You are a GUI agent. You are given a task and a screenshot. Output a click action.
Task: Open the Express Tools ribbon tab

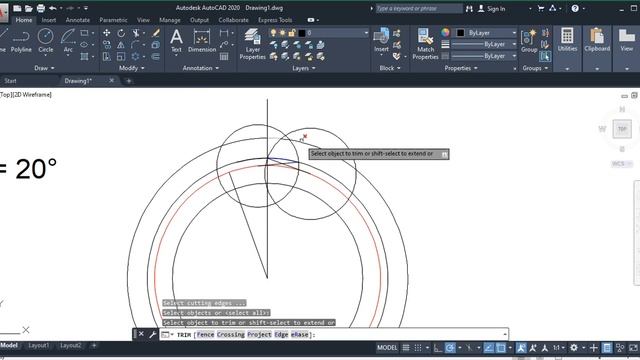point(275,20)
